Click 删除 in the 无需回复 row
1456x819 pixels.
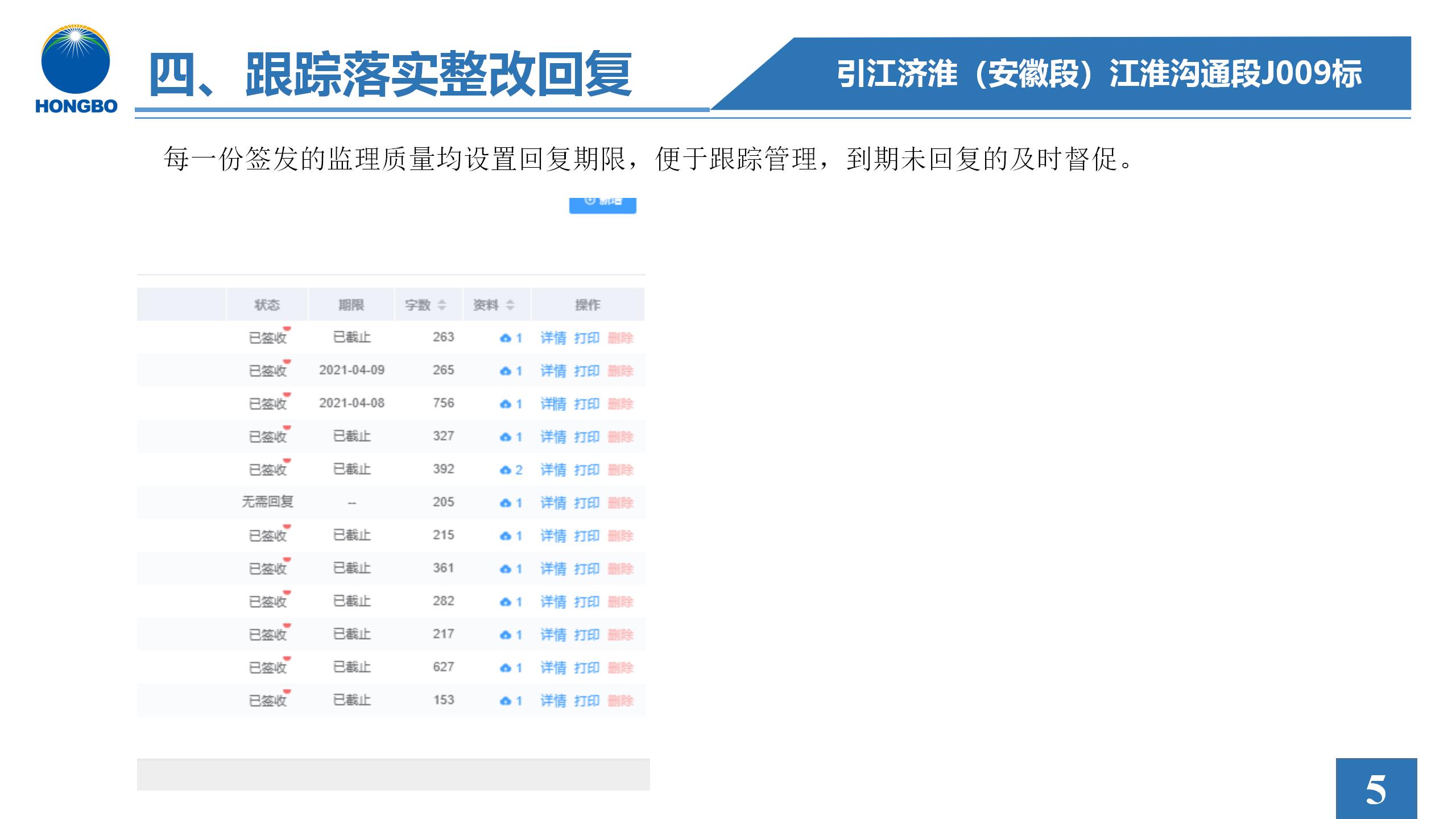pos(620,503)
